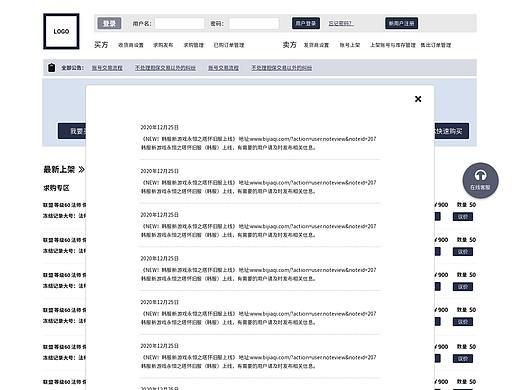Focus the 密码 input field

click(x=254, y=24)
